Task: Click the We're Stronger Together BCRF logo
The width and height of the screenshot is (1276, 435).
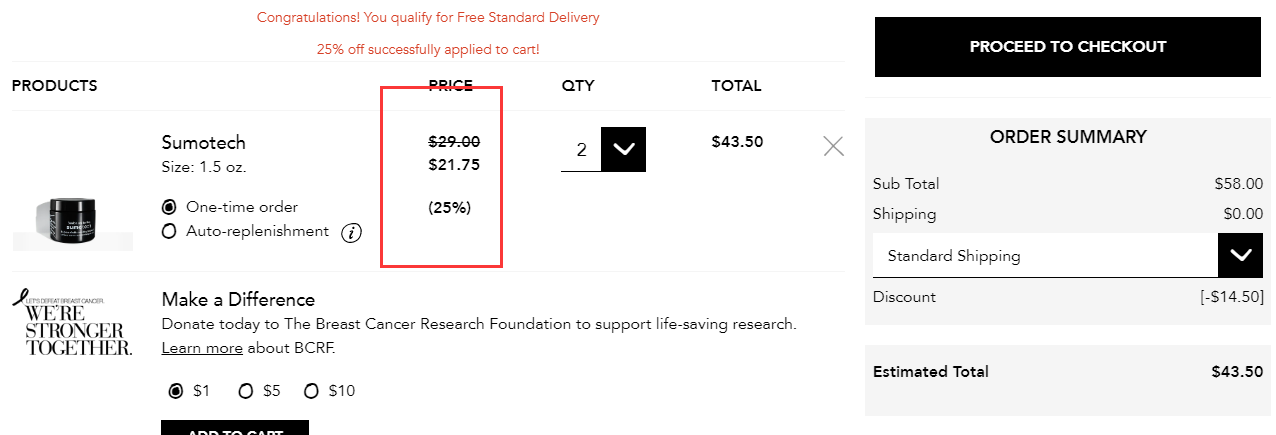Action: pyautogui.click(x=72, y=322)
